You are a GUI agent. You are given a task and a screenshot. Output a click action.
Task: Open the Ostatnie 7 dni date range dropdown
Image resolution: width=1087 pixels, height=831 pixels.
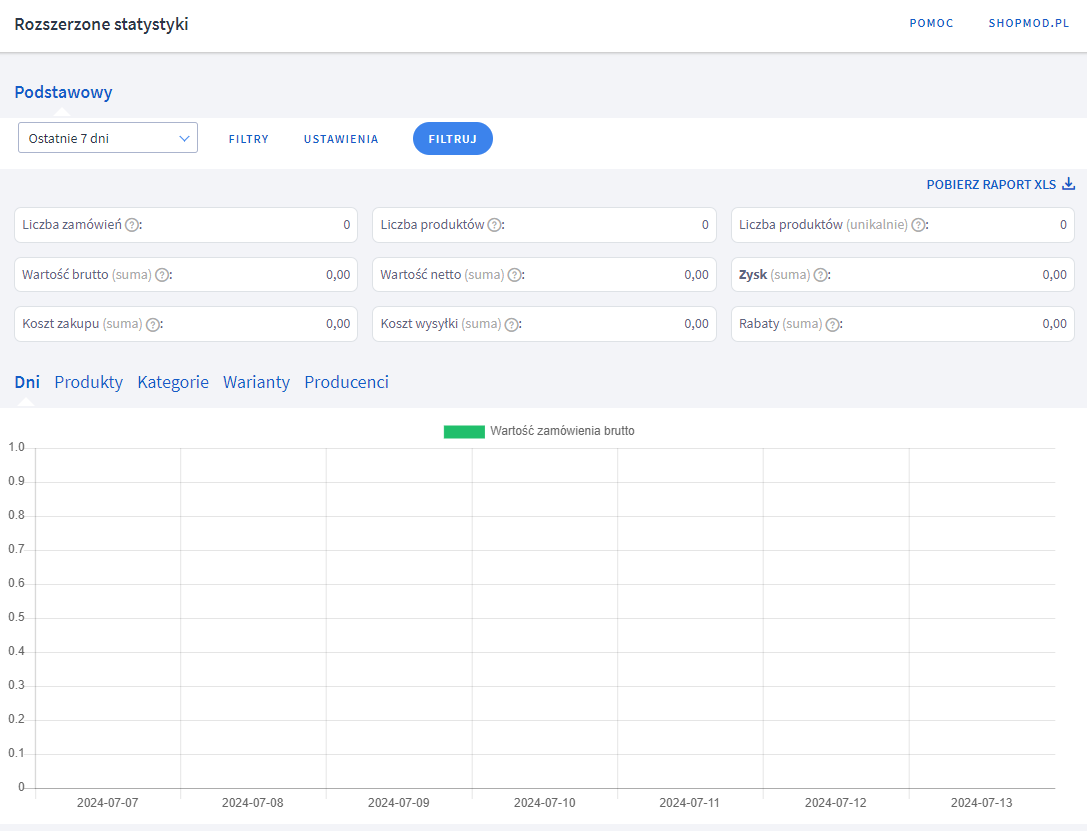click(x=108, y=138)
